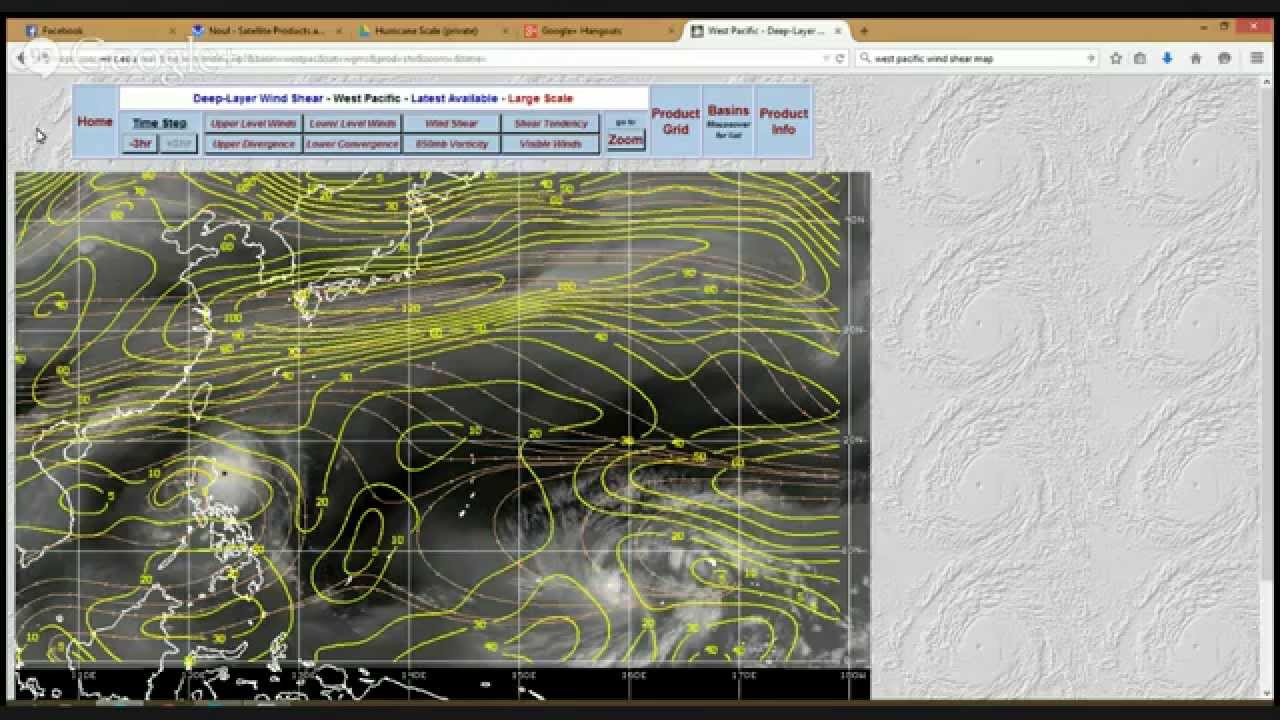Click the Google+ Hangouts tab favicon

tap(532, 31)
